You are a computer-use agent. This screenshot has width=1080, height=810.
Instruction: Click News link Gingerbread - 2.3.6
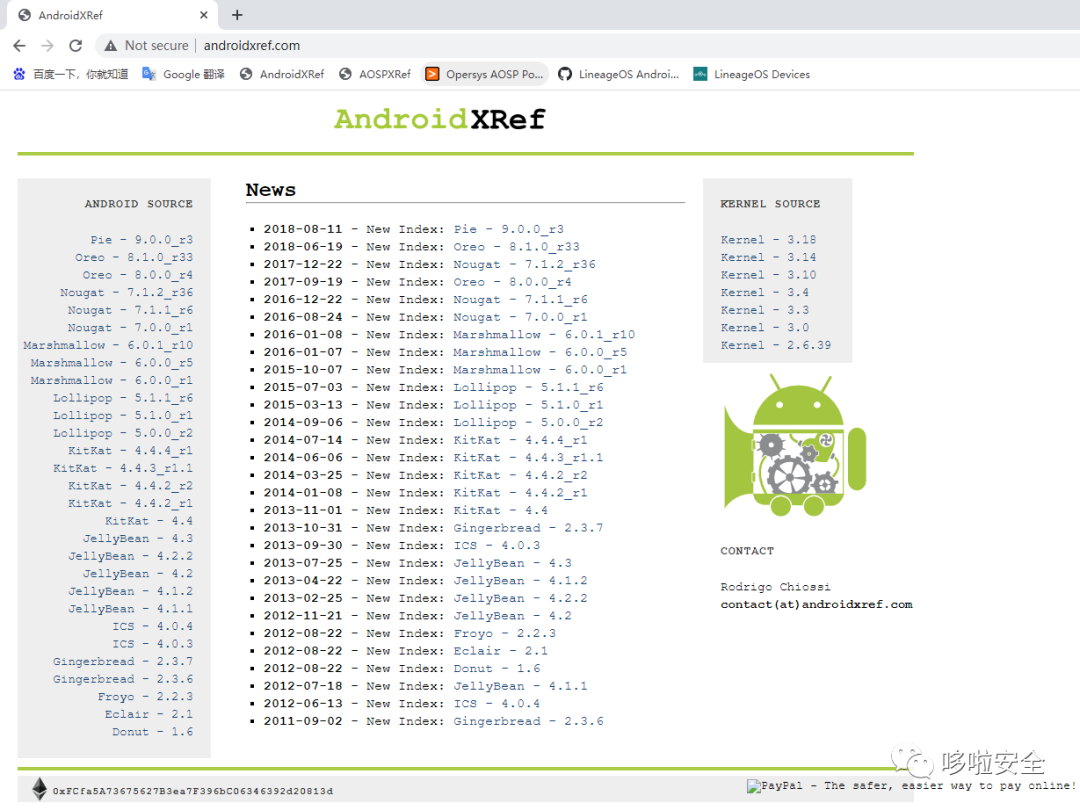pyautogui.click(x=528, y=721)
